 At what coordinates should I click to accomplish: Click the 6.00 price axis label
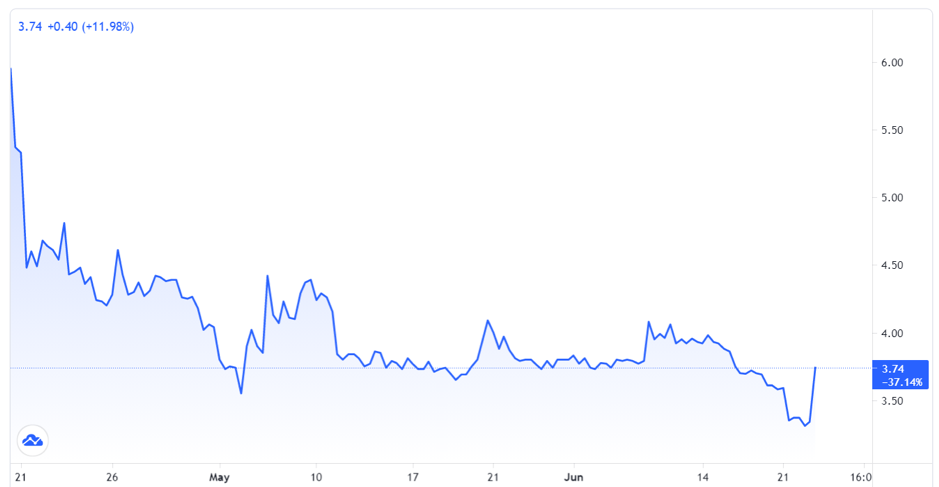(892, 62)
